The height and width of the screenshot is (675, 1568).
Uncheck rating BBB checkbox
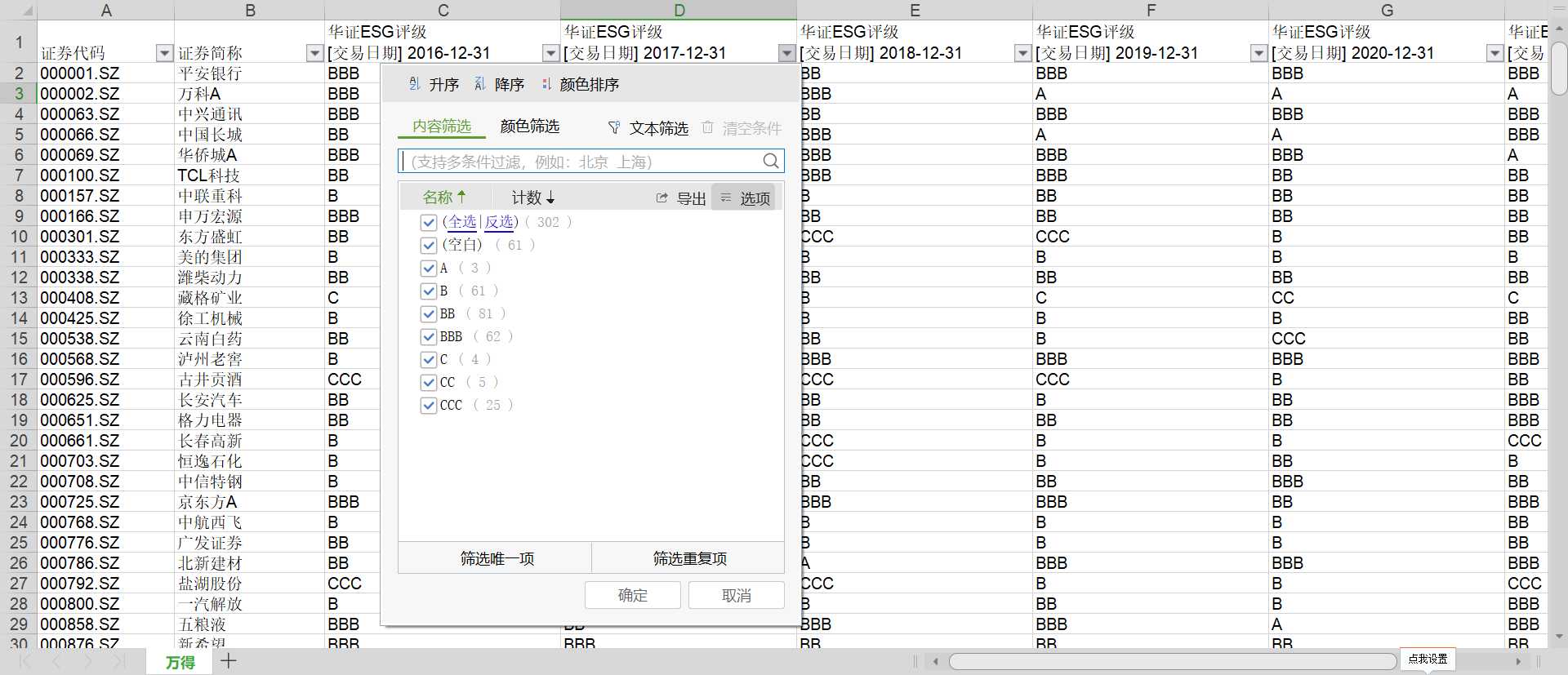click(x=429, y=336)
